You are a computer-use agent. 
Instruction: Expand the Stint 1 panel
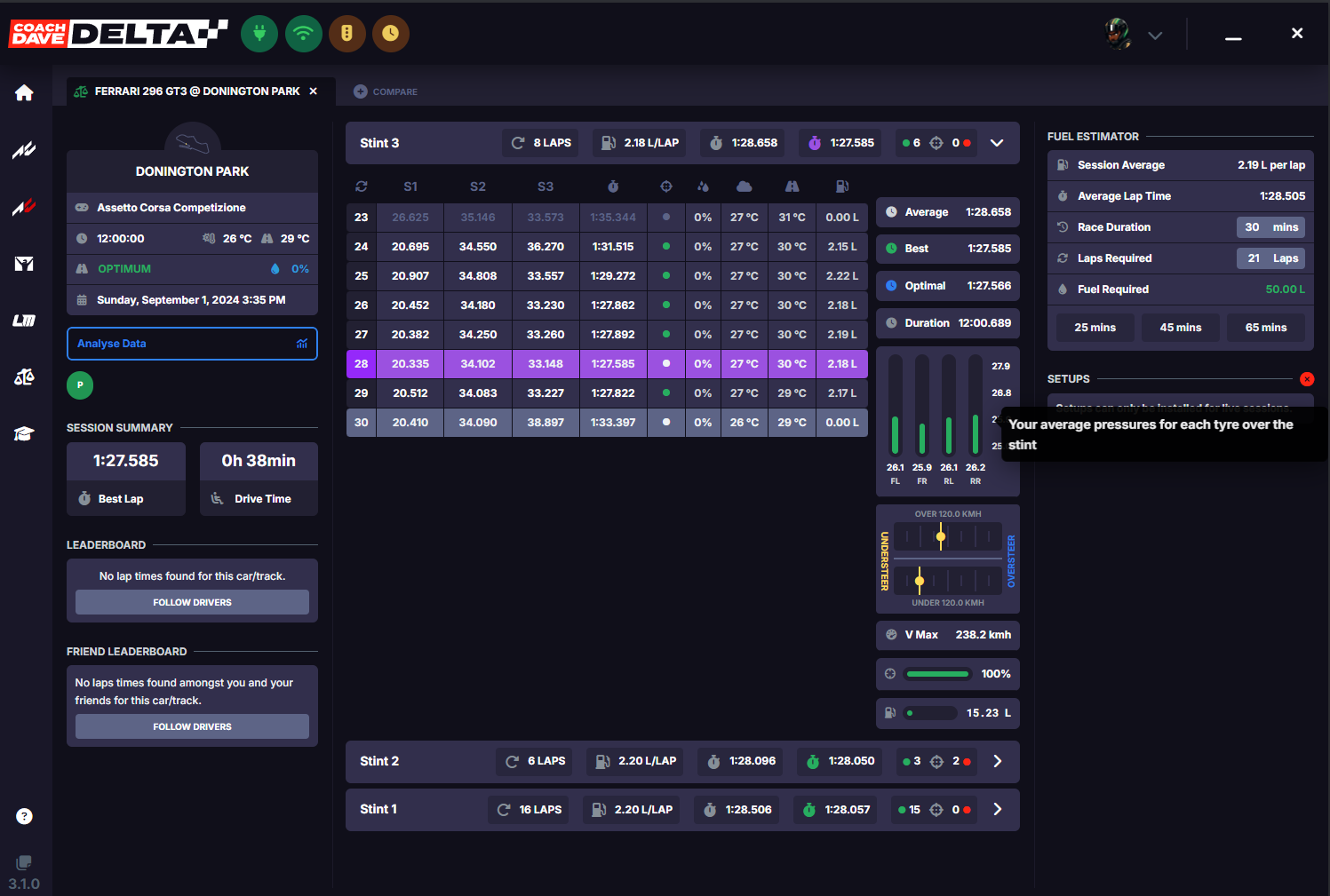coord(997,809)
